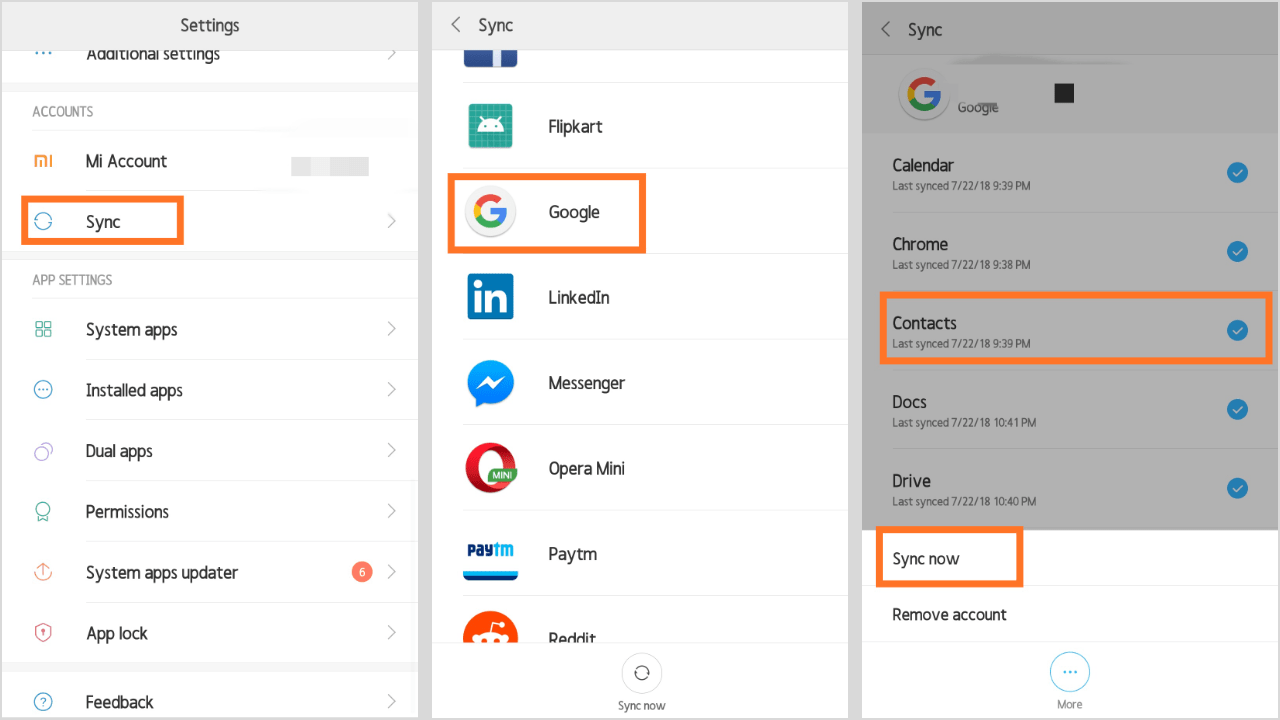The width and height of the screenshot is (1280, 720).
Task: Select the Opera Mini account label
Action: (x=586, y=468)
